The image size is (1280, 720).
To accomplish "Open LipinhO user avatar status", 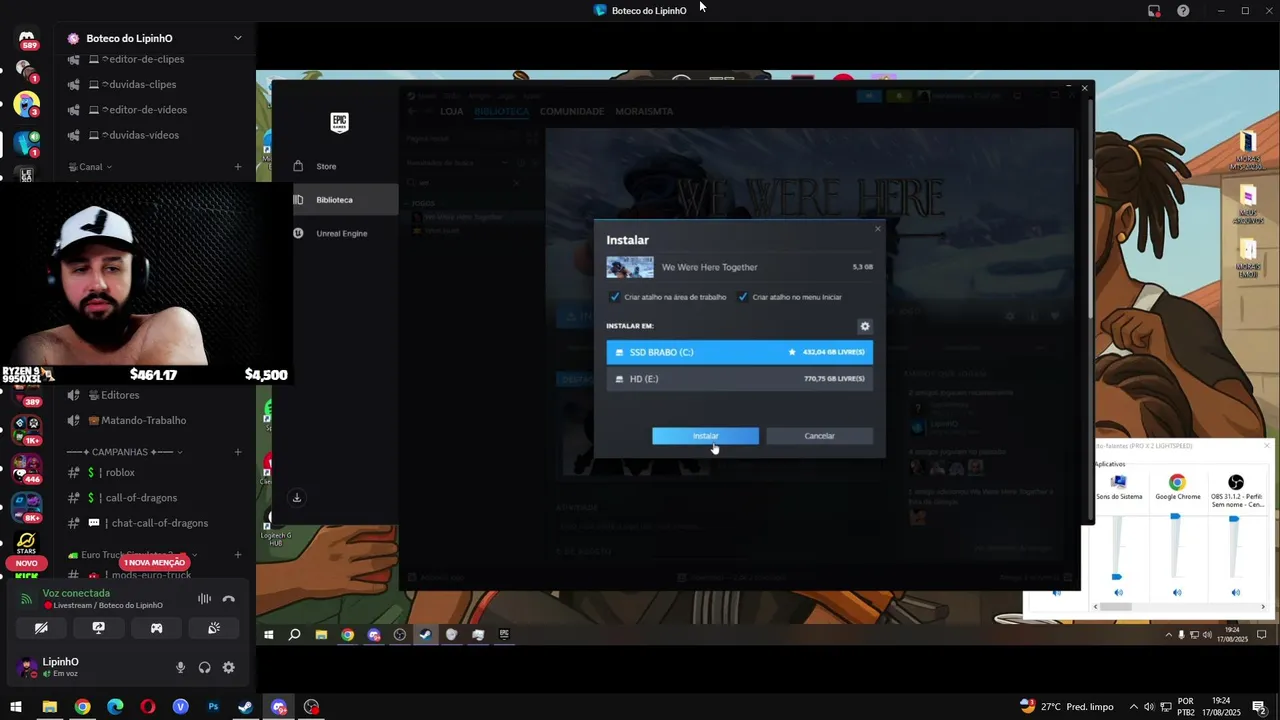I will [27, 667].
